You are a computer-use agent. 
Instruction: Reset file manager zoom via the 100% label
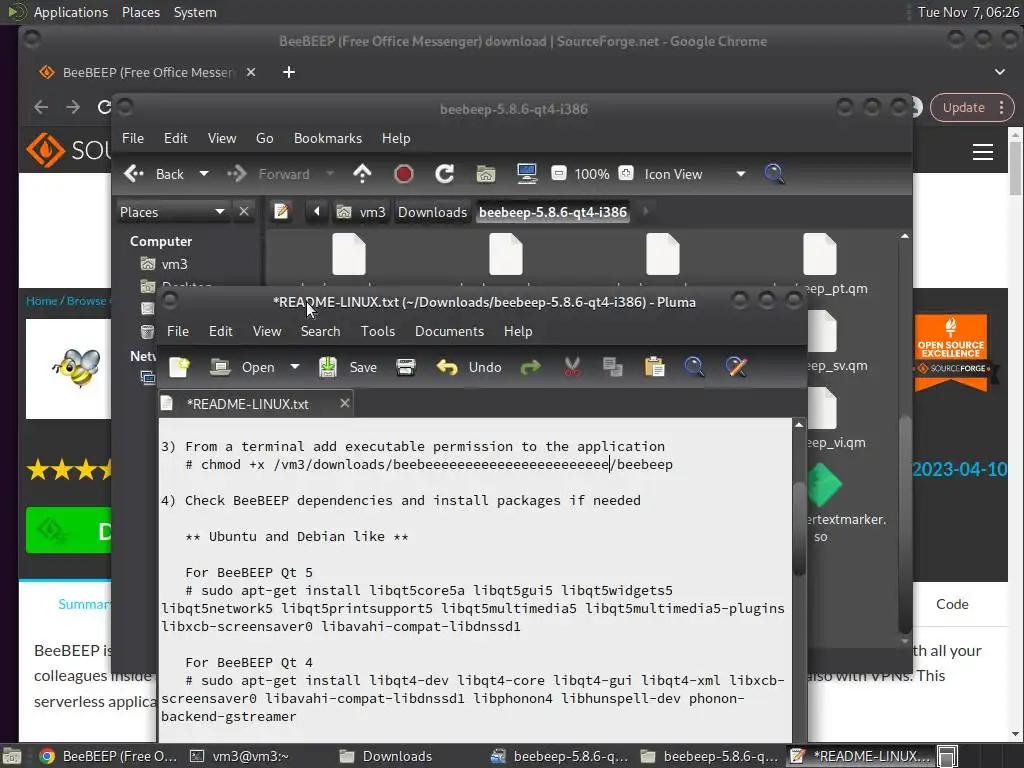tap(592, 174)
